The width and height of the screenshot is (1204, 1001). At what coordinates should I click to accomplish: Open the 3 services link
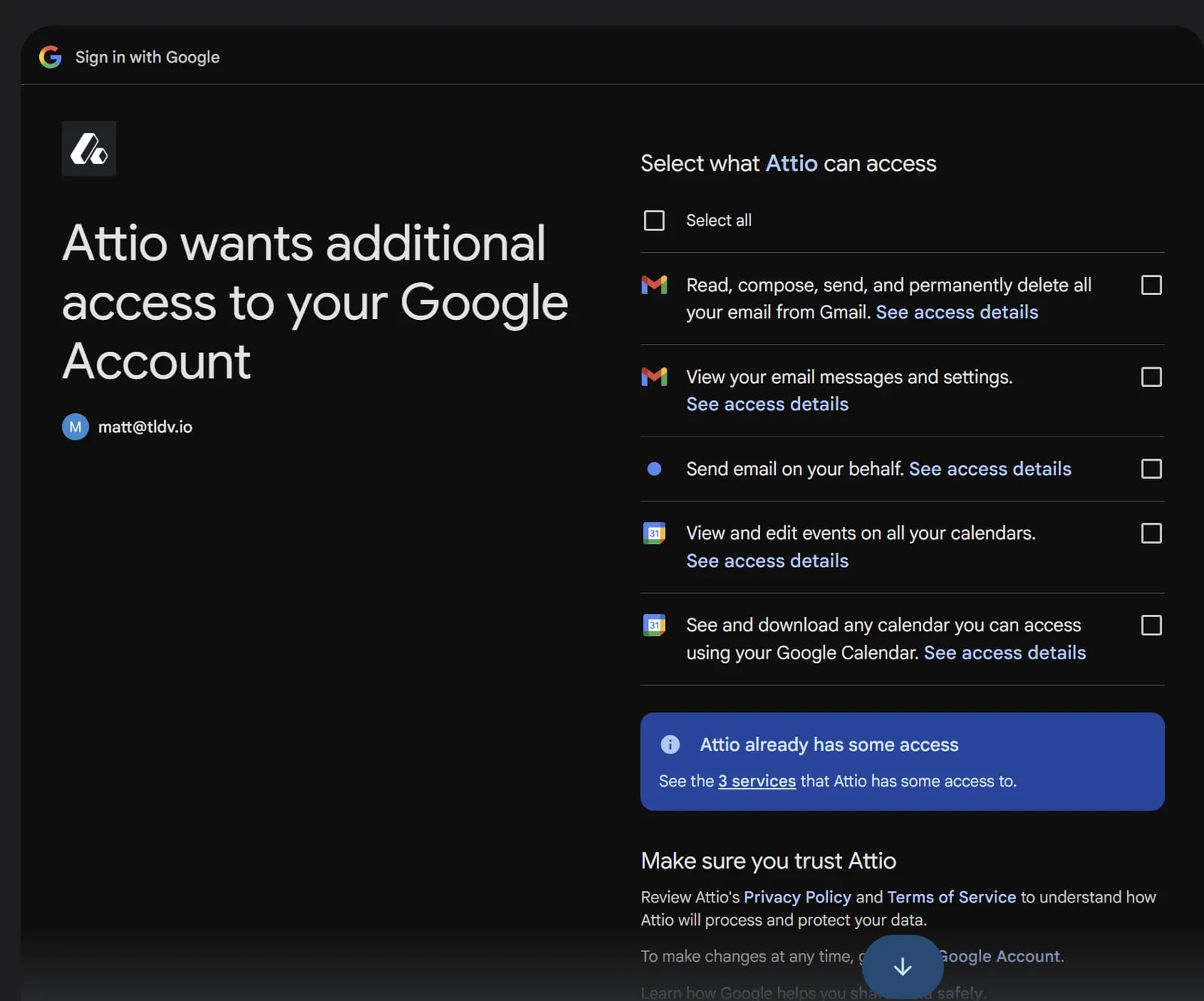(756, 781)
